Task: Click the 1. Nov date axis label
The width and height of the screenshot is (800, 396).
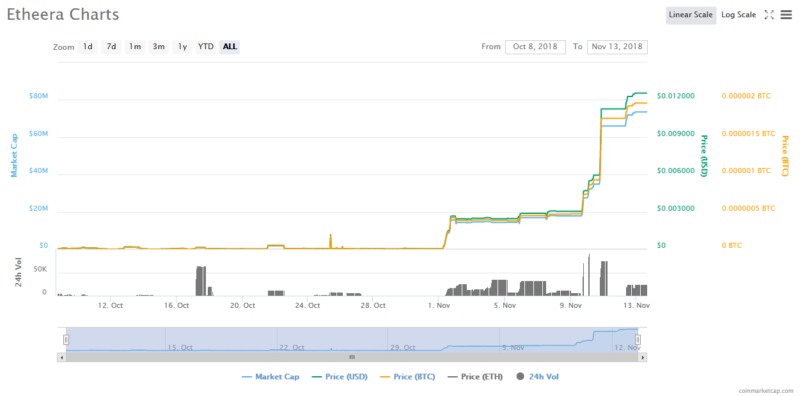Action: tap(440, 306)
